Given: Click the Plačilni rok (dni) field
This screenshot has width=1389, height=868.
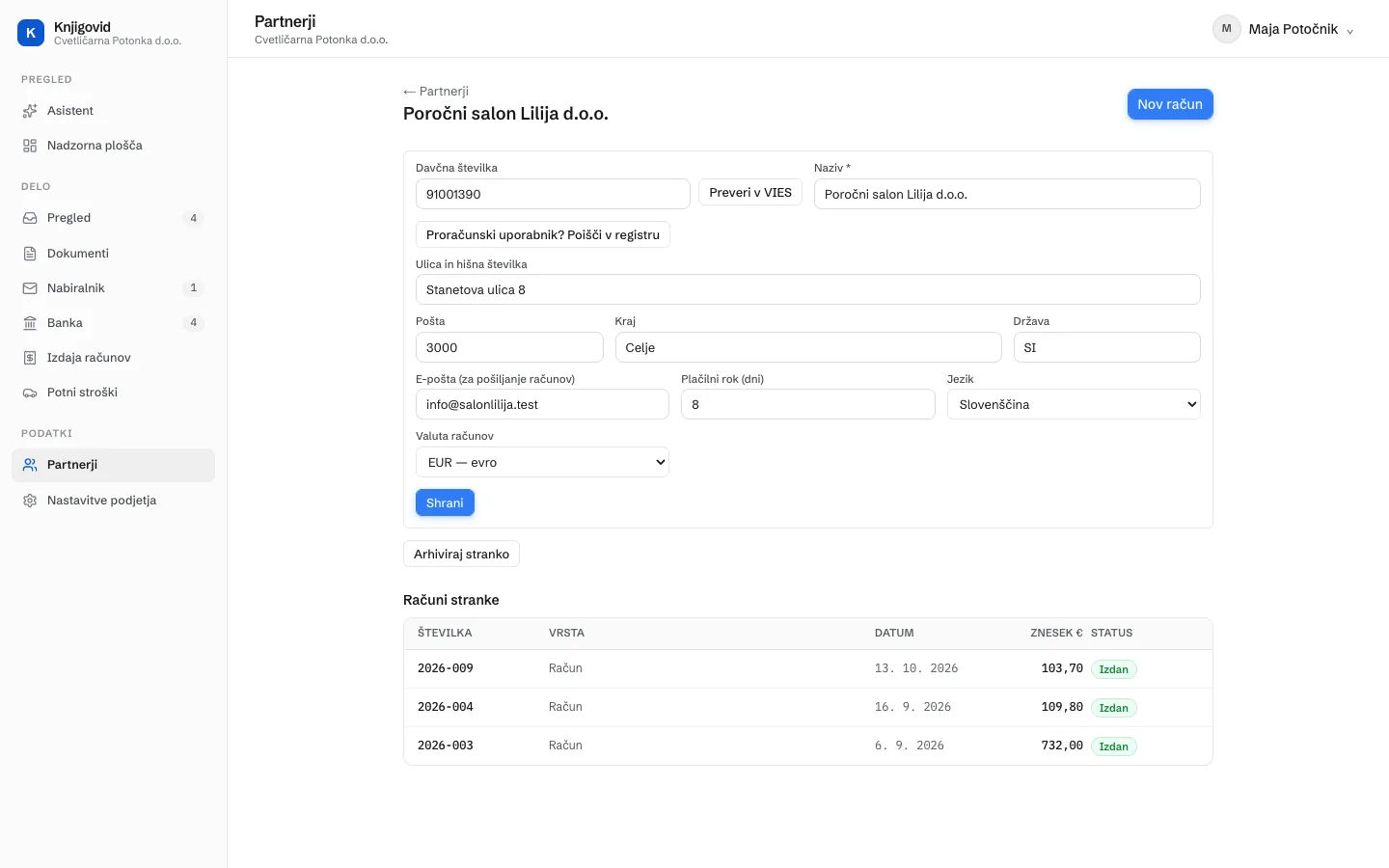Looking at the screenshot, I should pyautogui.click(x=808, y=404).
